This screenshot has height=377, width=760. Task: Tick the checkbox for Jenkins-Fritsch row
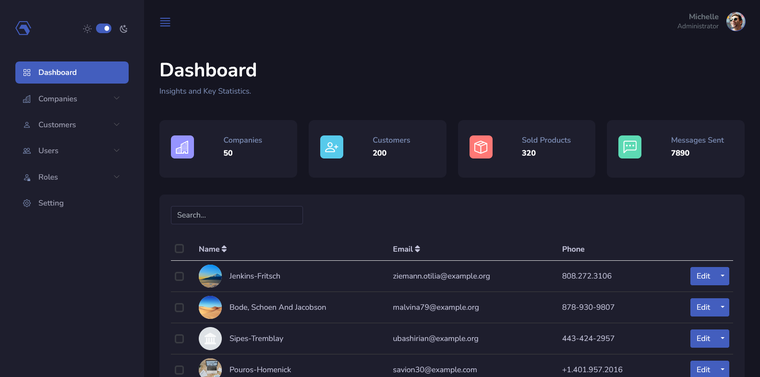tap(179, 276)
